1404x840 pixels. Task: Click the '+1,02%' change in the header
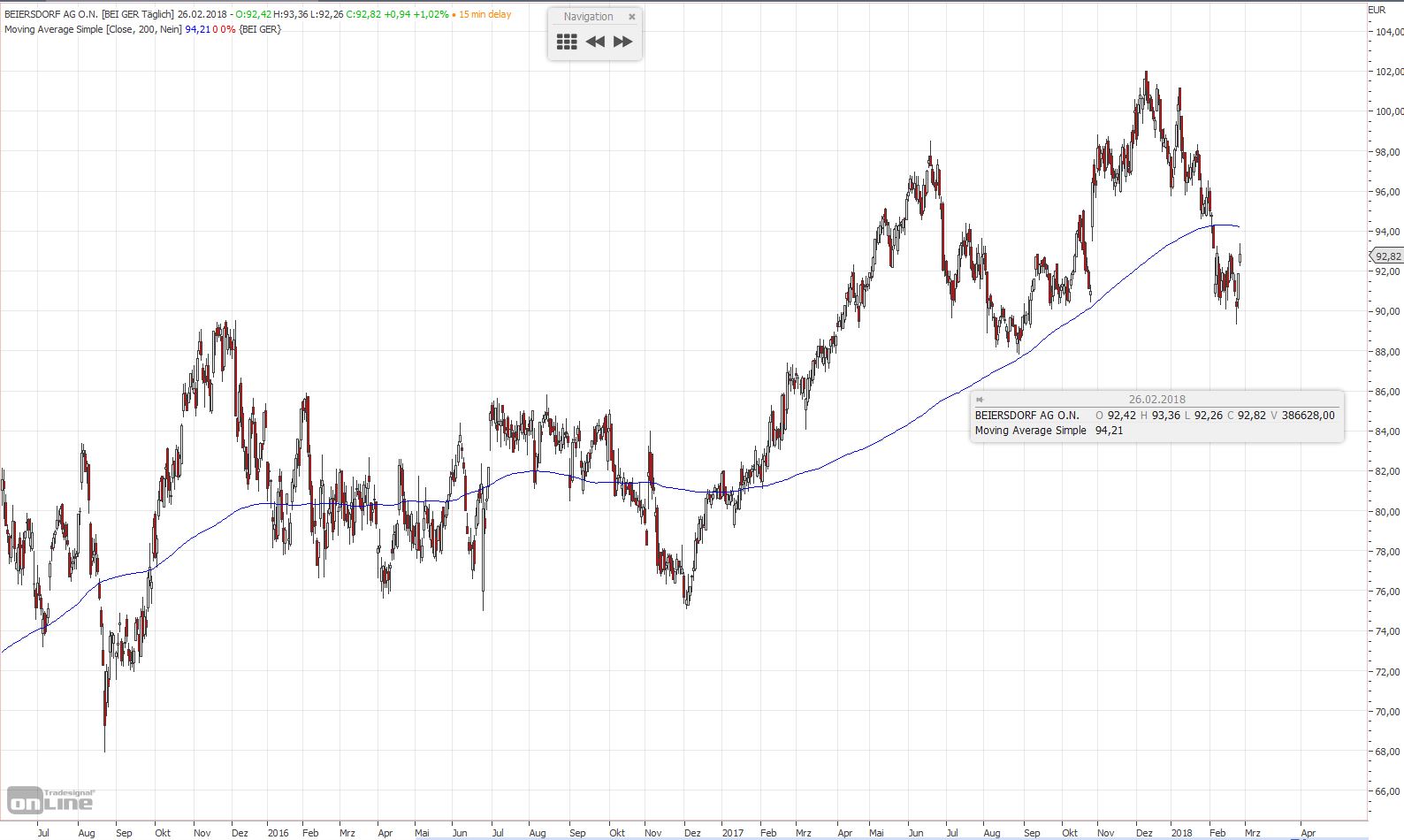pyautogui.click(x=431, y=14)
